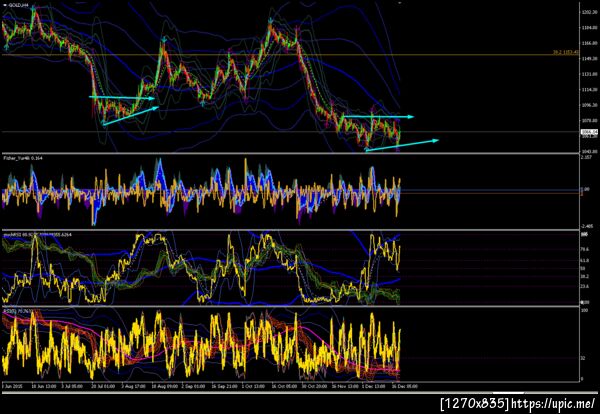Click the '30 Oct 20:00' time axis label
This screenshot has height=414, width=600.
[x=314, y=386]
